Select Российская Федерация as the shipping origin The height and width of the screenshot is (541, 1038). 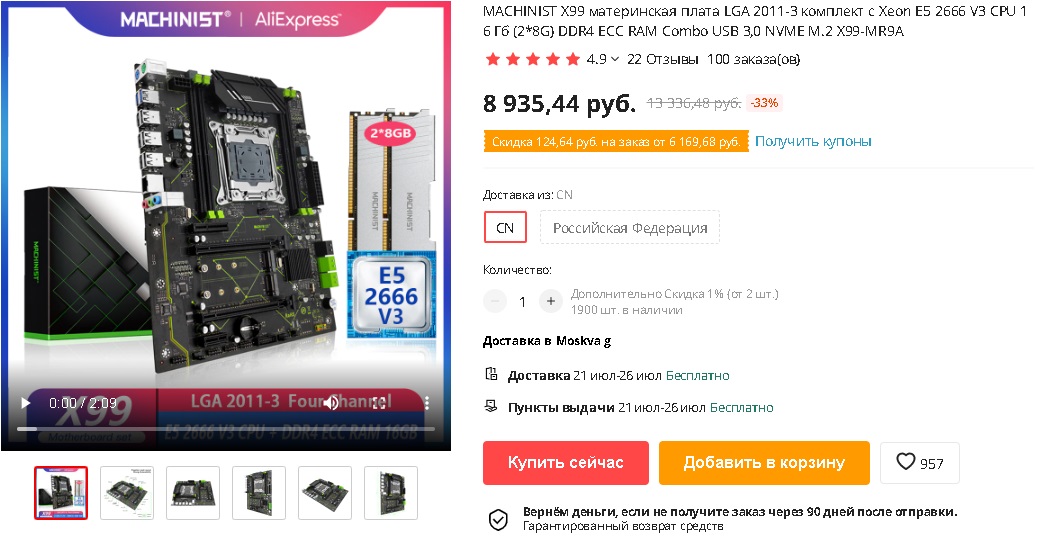630,228
